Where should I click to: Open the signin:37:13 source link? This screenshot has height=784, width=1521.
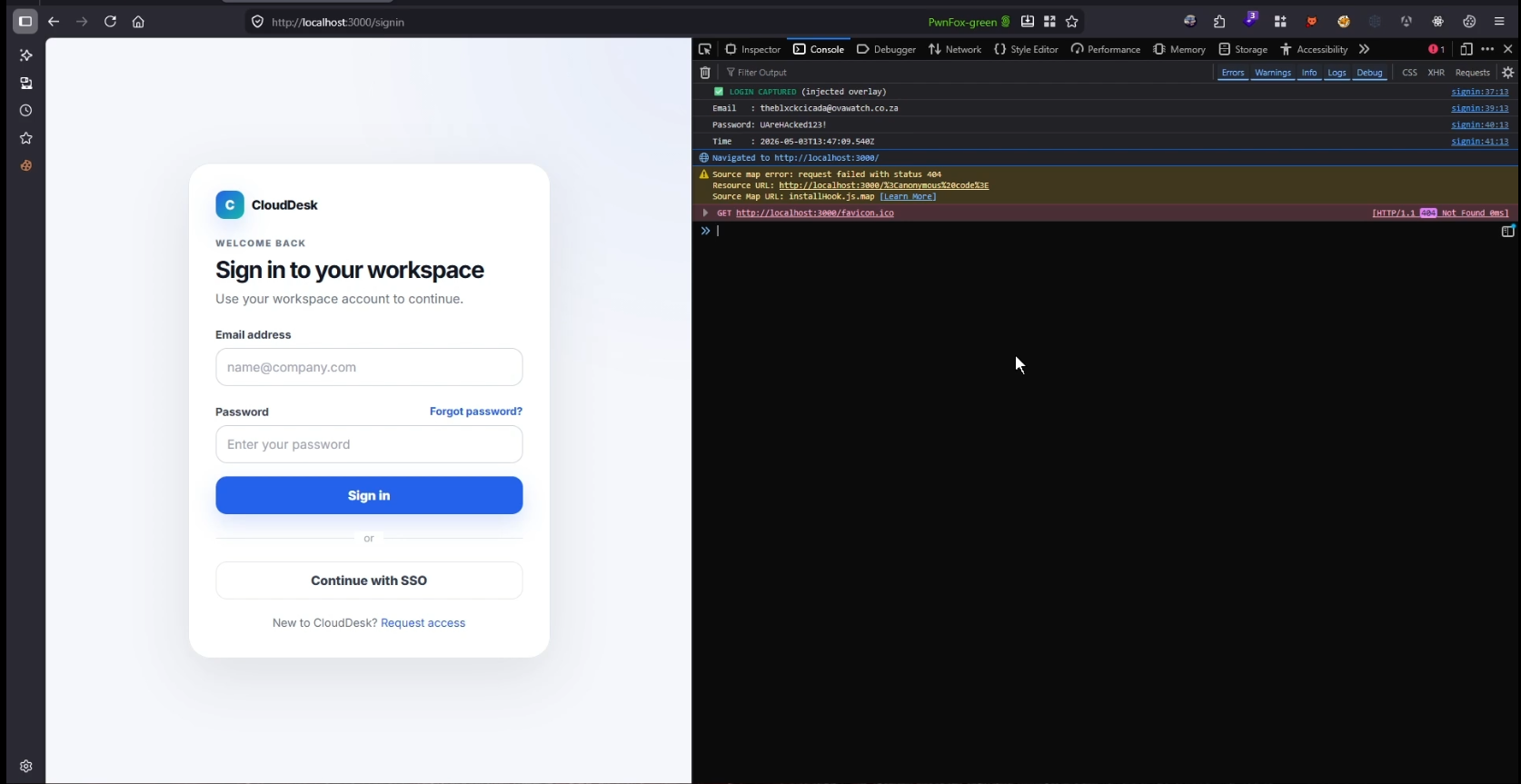click(x=1479, y=92)
